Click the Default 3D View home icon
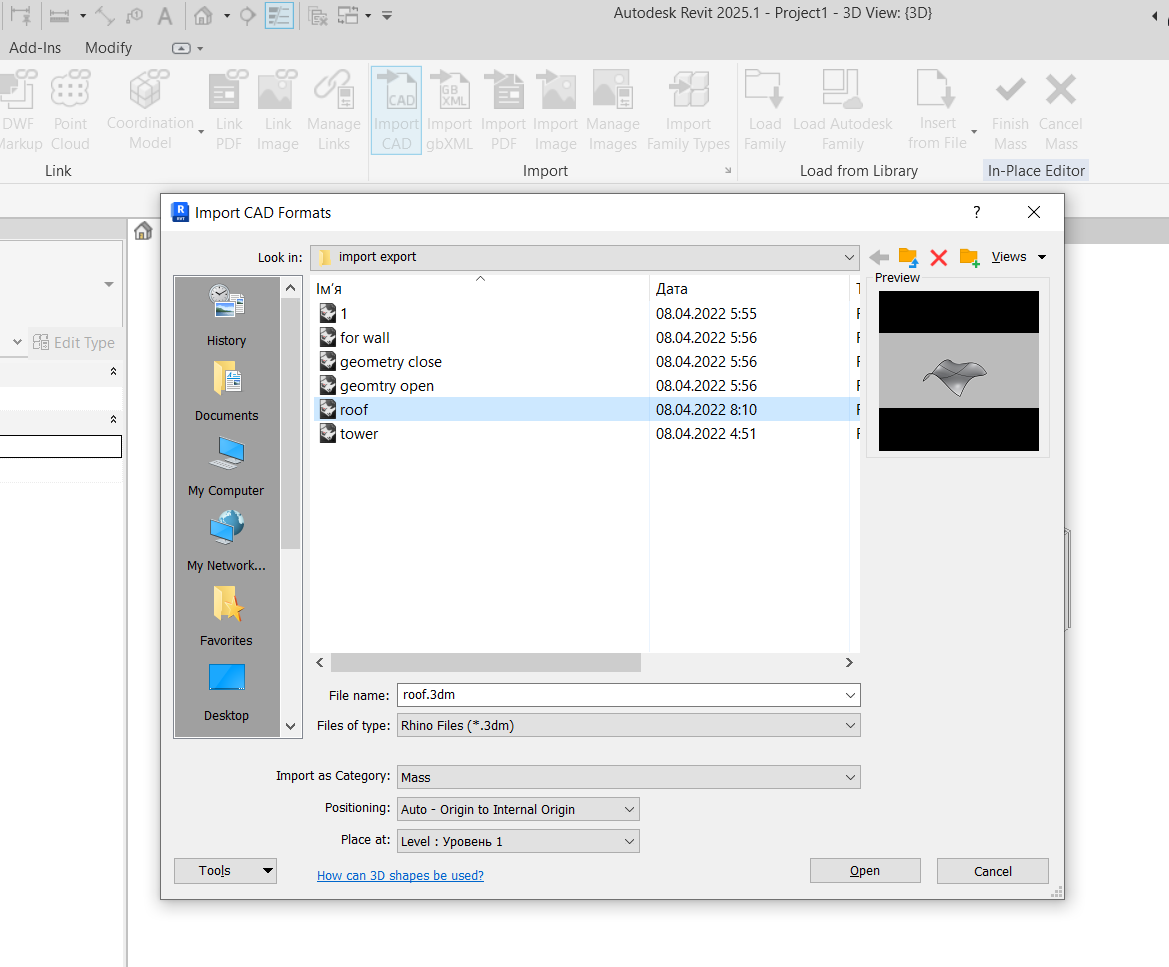This screenshot has width=1169, height=967. click(203, 16)
